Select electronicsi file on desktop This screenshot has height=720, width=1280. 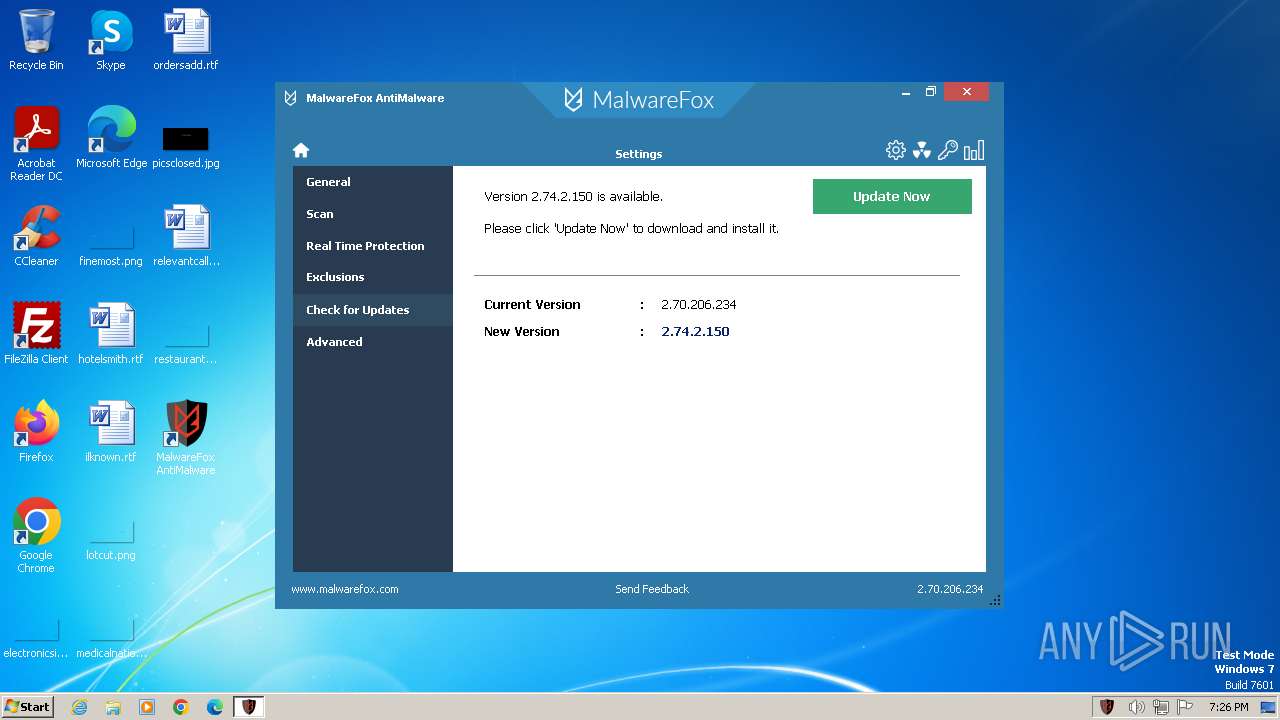tap(36, 637)
